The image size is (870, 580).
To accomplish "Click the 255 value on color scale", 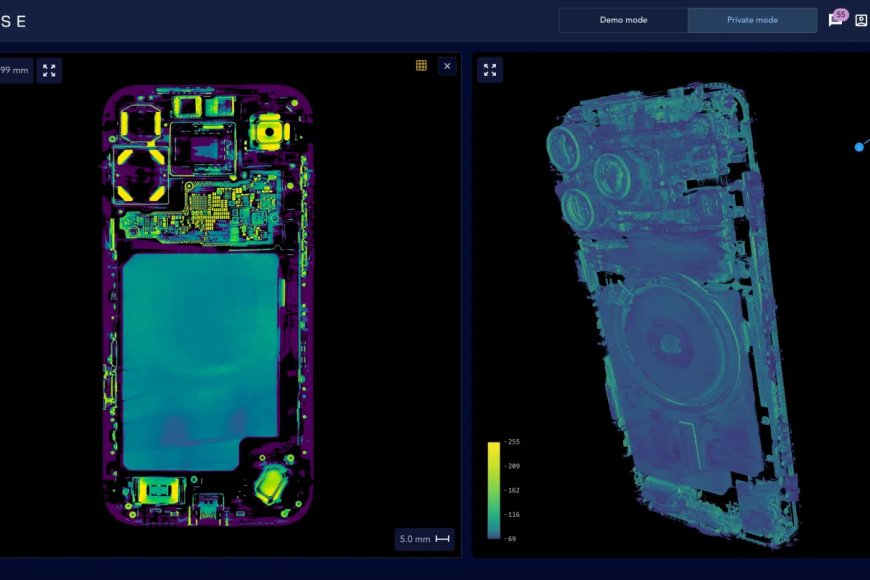I will [x=513, y=442].
